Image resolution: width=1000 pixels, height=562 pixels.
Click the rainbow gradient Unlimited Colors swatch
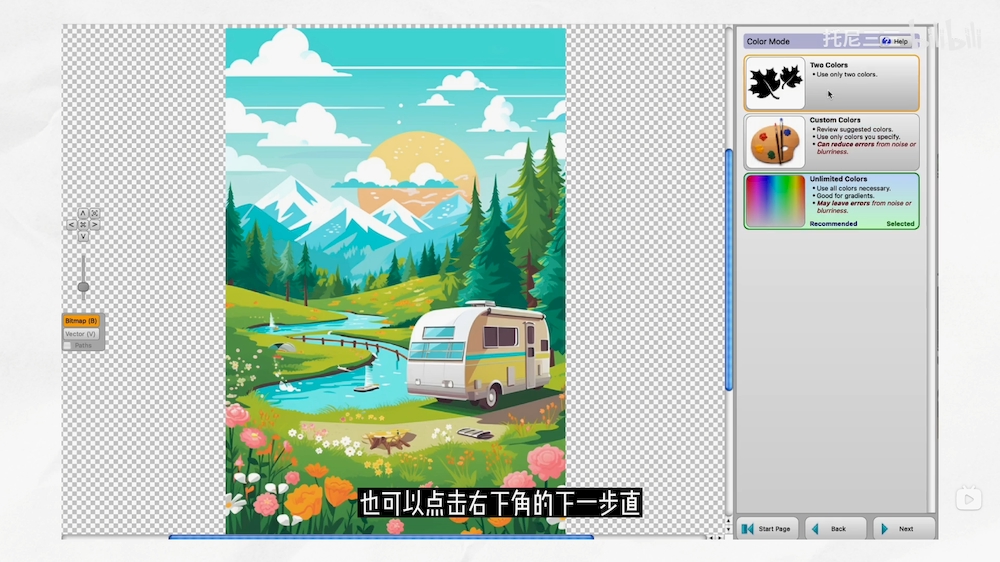click(x=776, y=201)
